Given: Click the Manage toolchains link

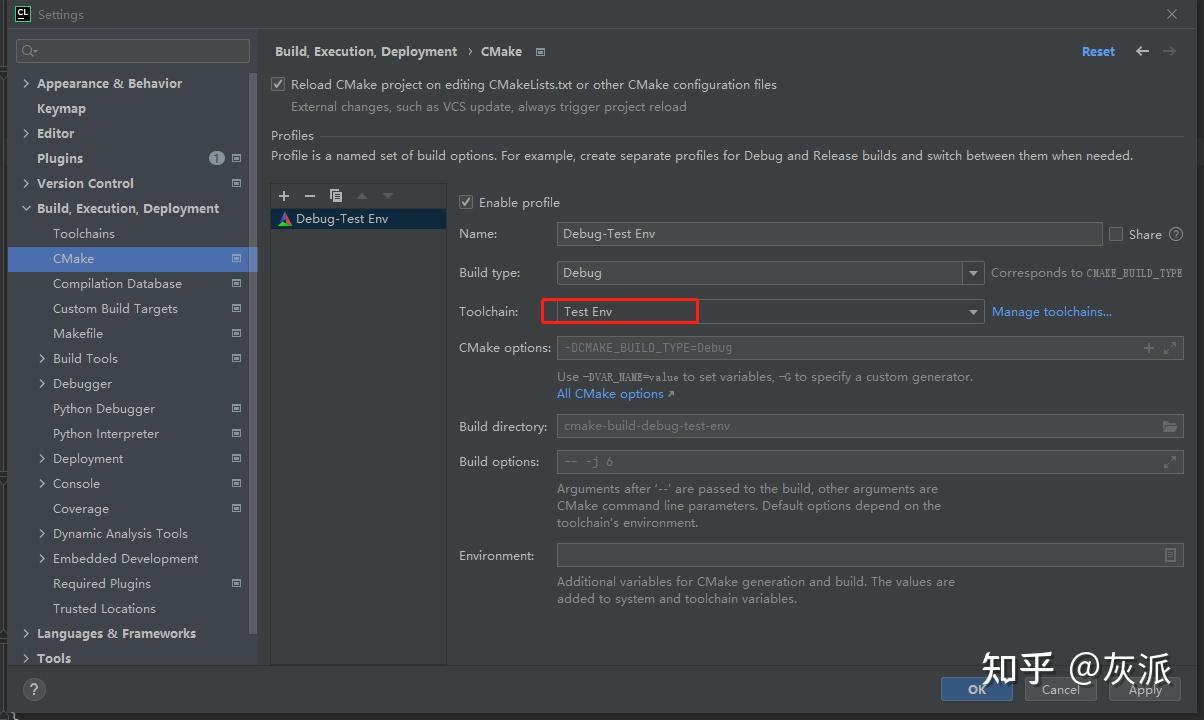Looking at the screenshot, I should 1051,312.
